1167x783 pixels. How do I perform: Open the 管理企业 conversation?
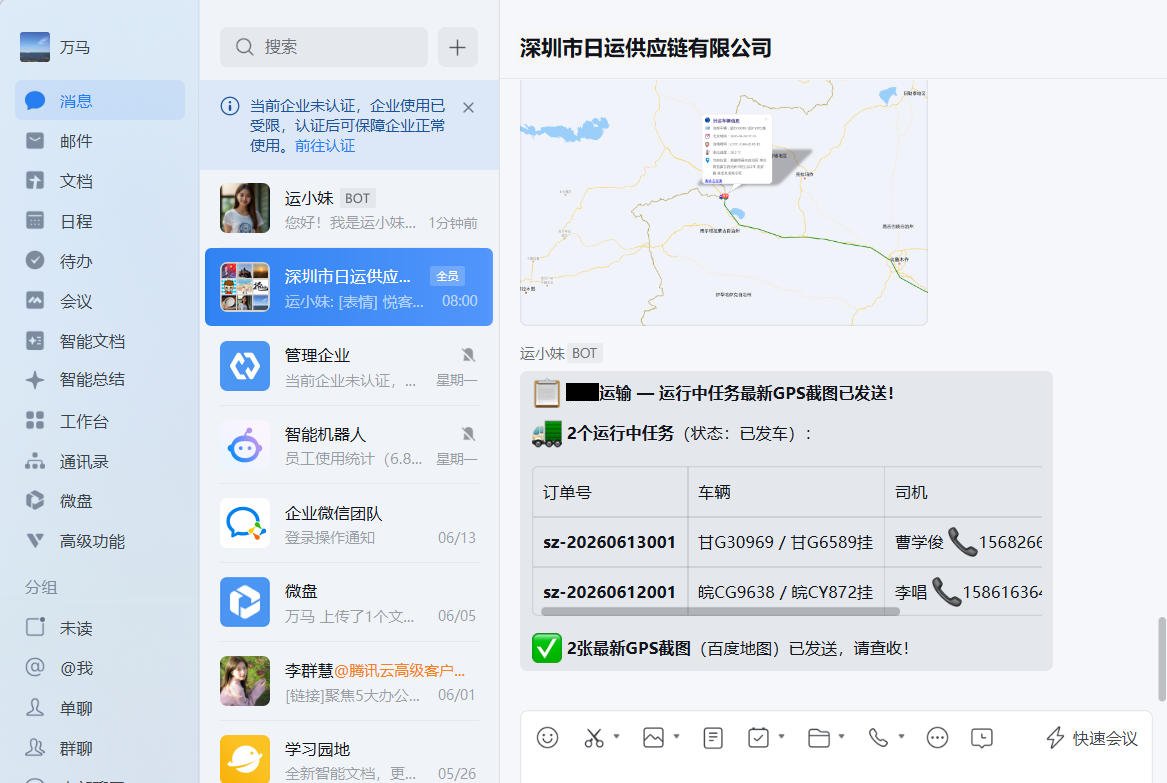tap(349, 366)
